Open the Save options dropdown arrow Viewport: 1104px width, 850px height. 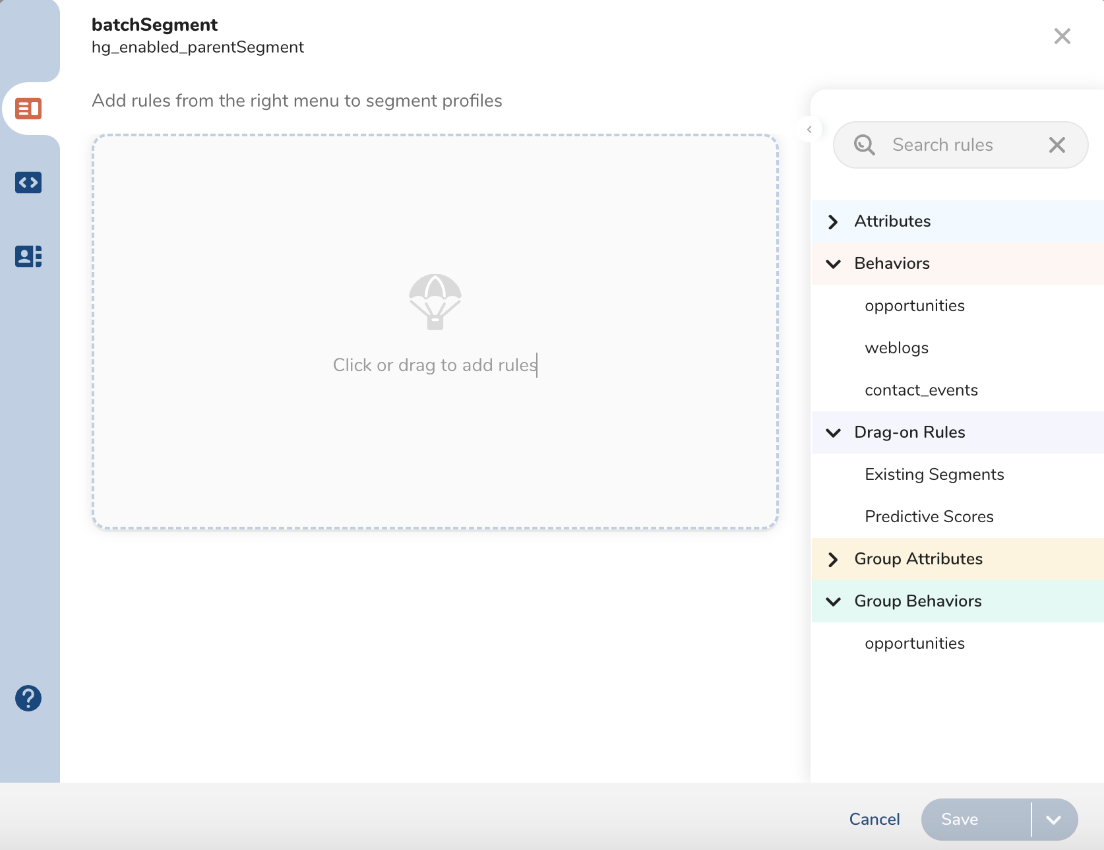[1053, 820]
